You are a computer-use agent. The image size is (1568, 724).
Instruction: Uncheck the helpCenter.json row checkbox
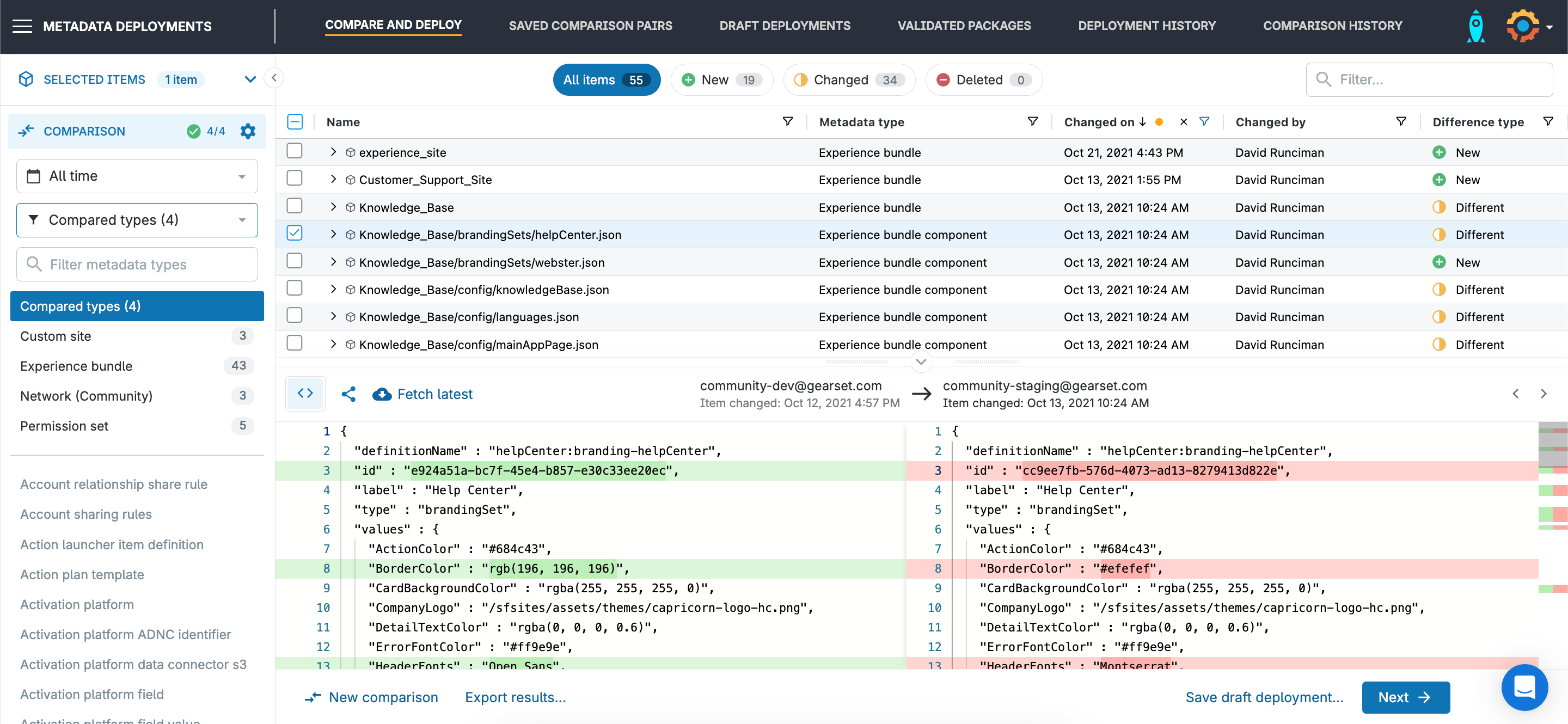pyautogui.click(x=295, y=234)
